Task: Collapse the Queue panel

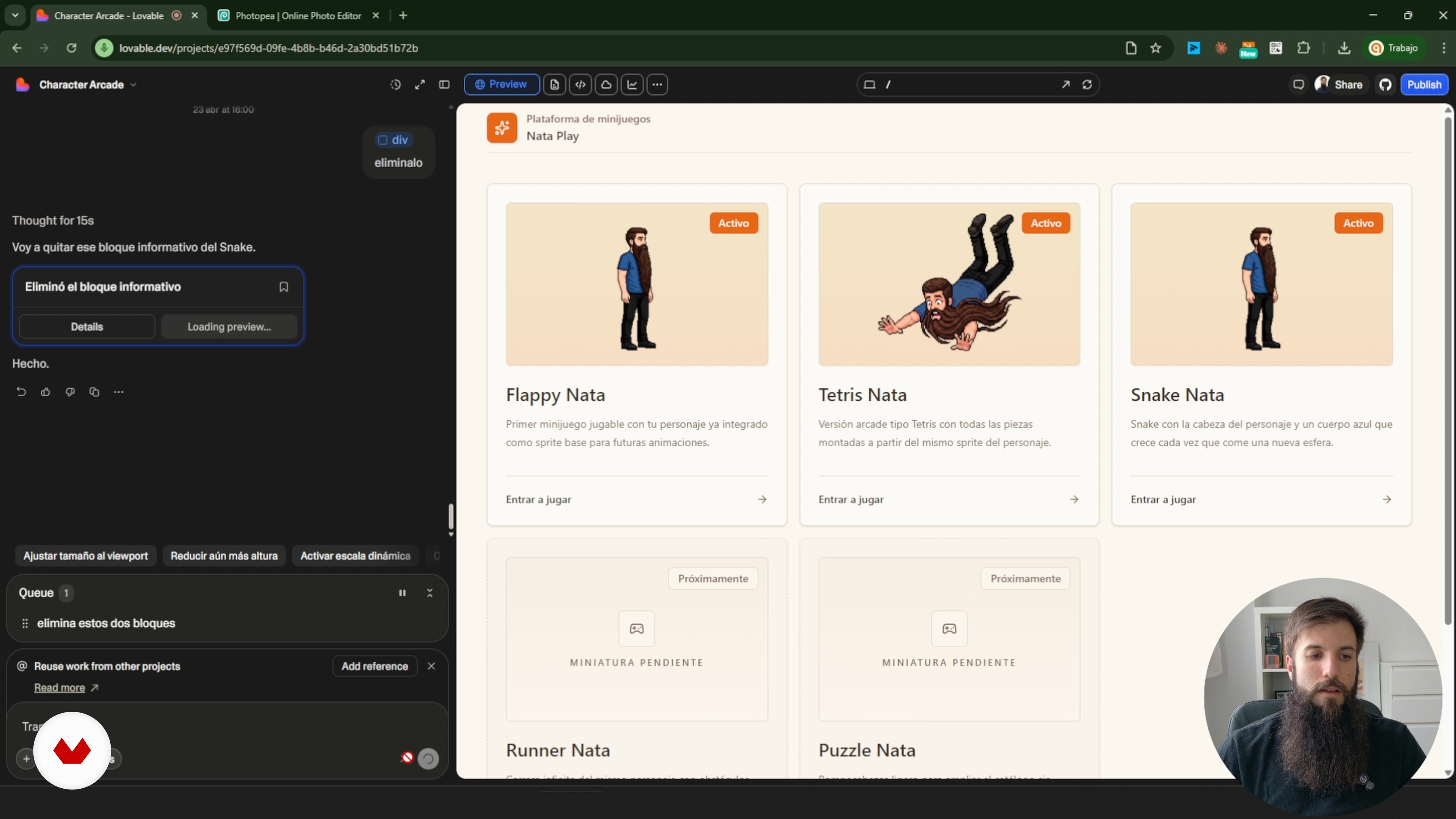Action: coord(430,593)
